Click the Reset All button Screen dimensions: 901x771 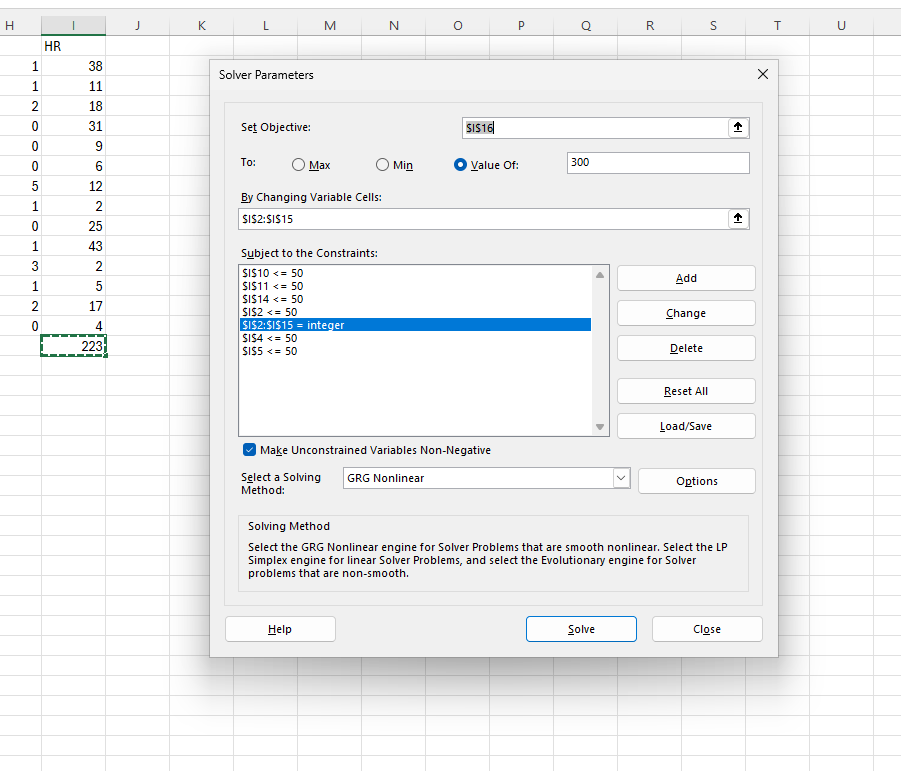686,391
